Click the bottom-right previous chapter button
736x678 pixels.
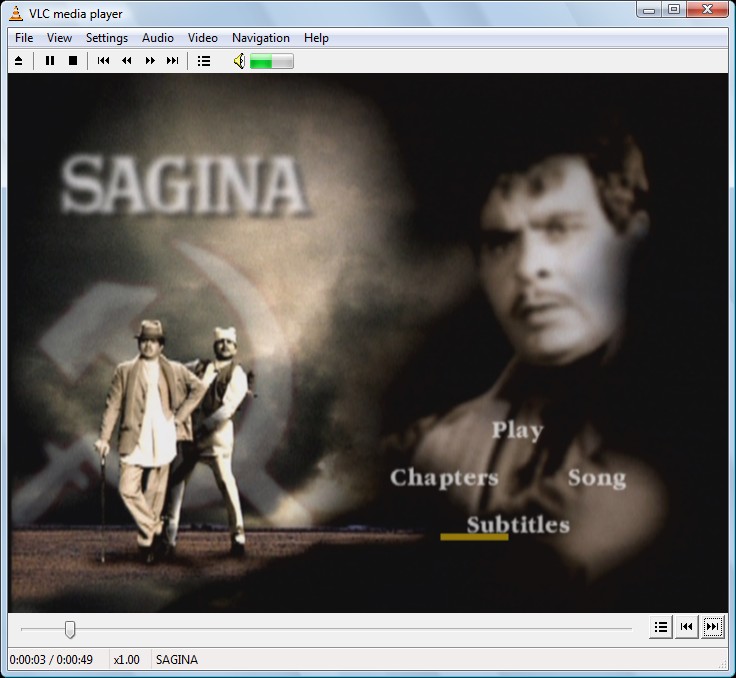pos(686,627)
